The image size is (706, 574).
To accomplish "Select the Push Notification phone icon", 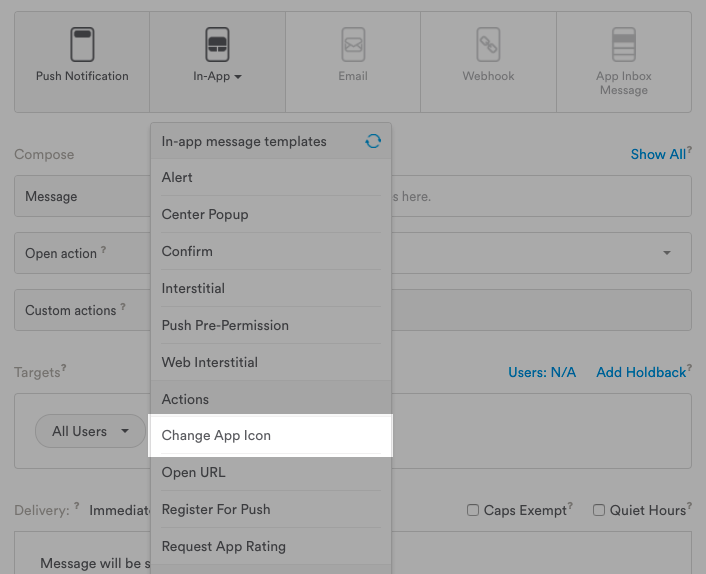I will pos(82,44).
